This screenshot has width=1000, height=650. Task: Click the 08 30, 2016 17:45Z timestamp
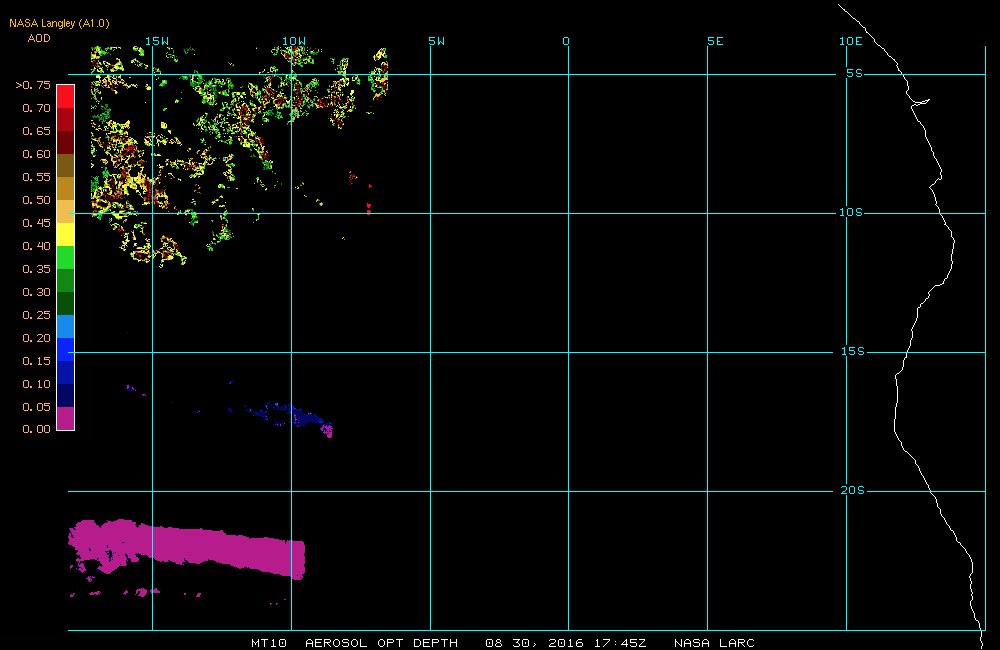pos(566,643)
